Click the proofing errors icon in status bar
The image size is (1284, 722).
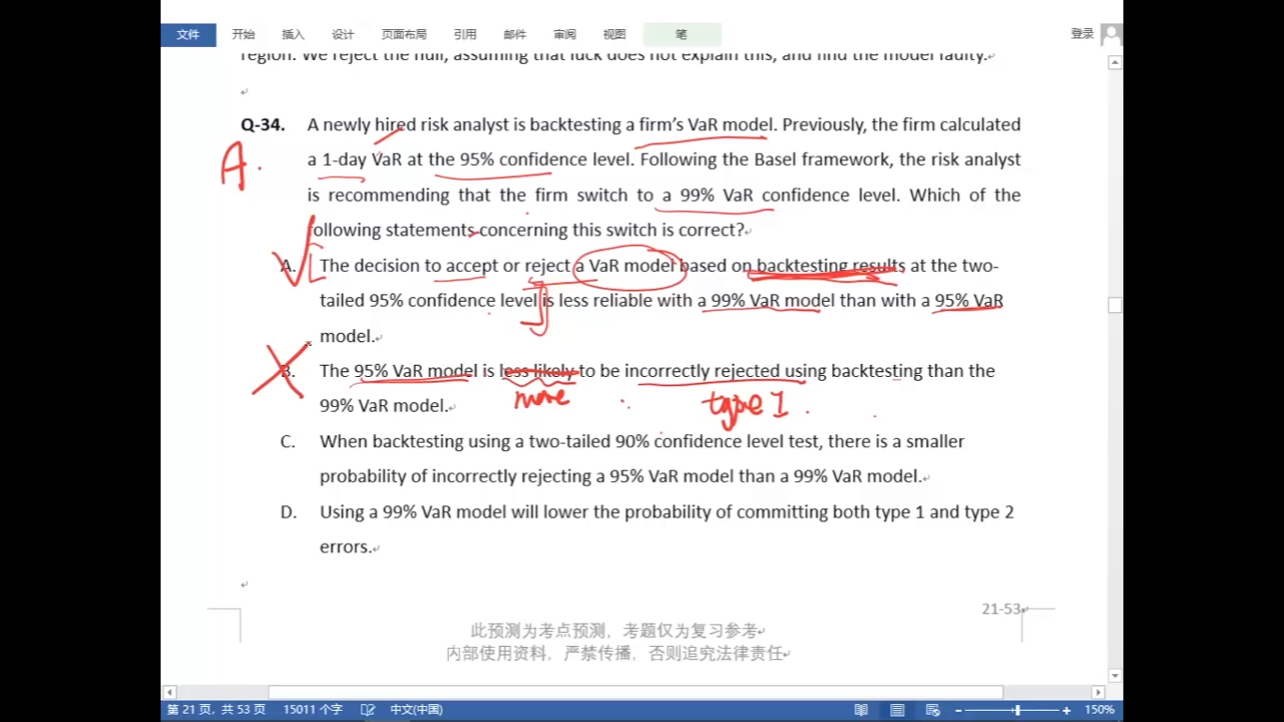368,710
